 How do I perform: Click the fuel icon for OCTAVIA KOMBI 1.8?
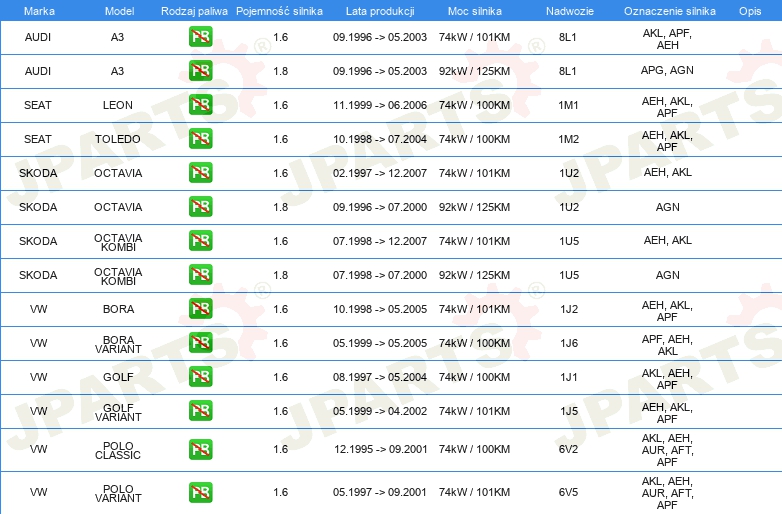[x=200, y=274]
